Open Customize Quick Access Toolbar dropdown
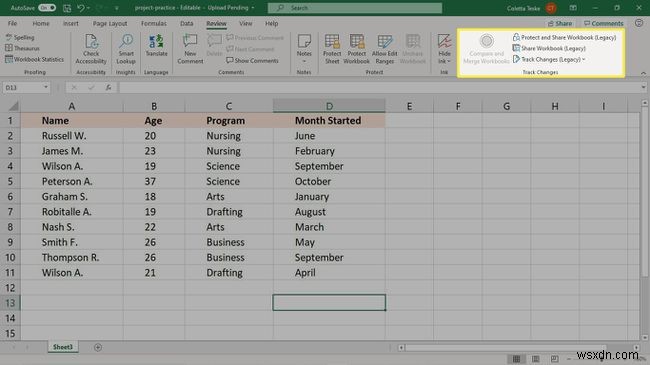Viewport: 650px width, 365px height. (x=117, y=8)
